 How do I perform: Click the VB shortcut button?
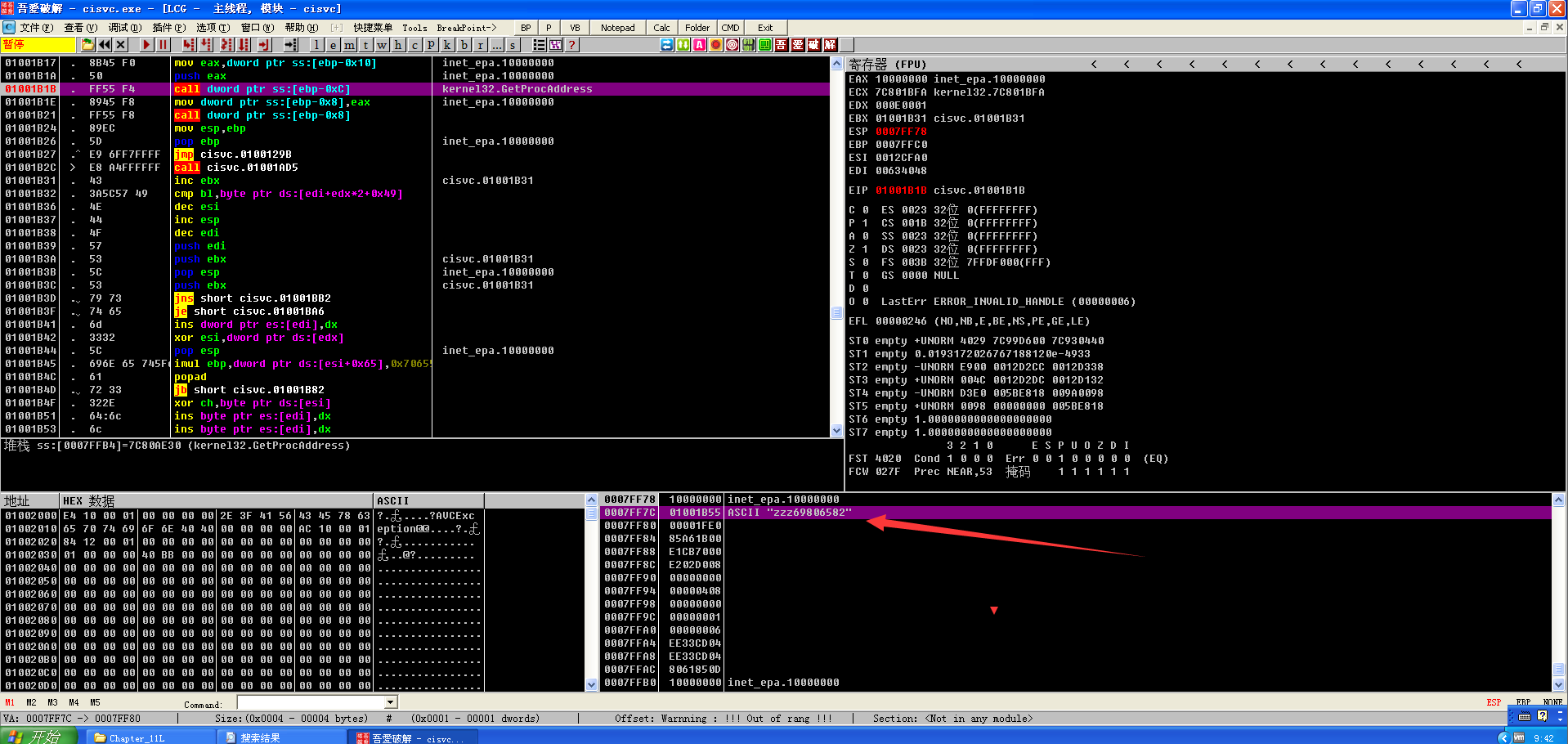coord(575,28)
